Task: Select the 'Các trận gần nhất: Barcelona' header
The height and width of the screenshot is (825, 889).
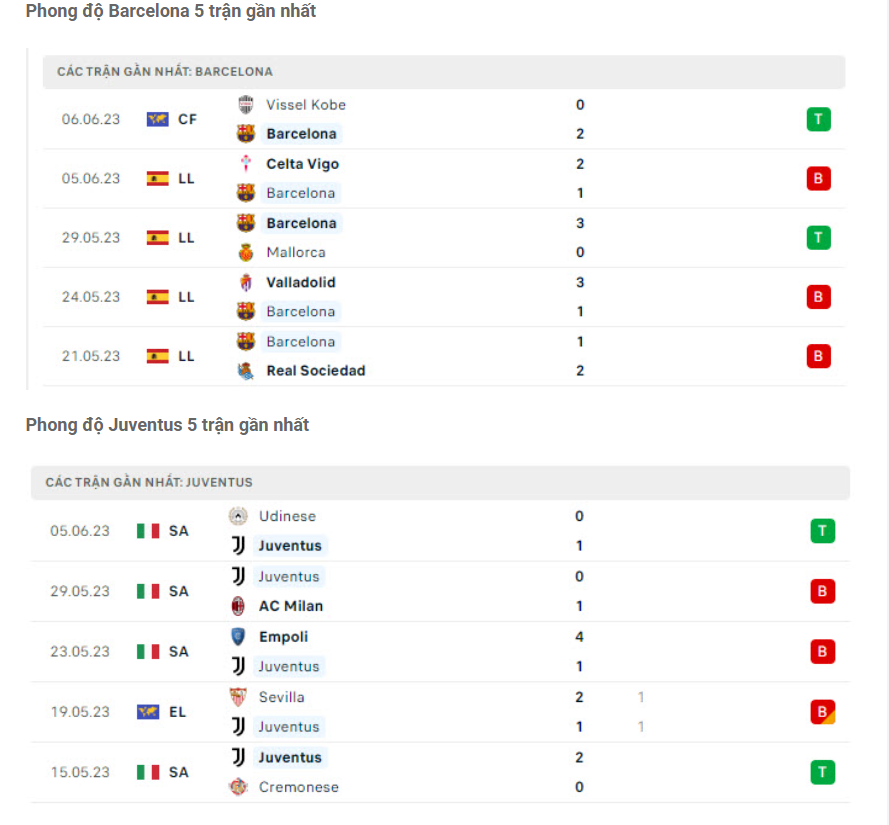Action: pyautogui.click(x=165, y=72)
